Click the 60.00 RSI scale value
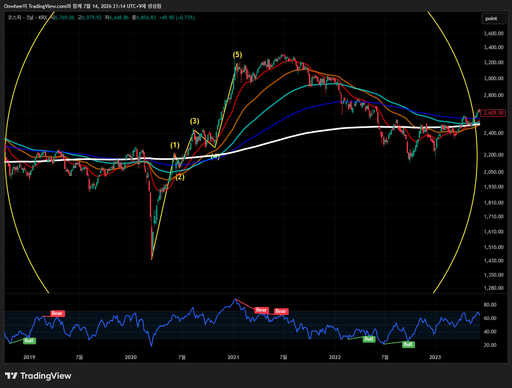Viewport: 512px width, 388px height. 490,318
